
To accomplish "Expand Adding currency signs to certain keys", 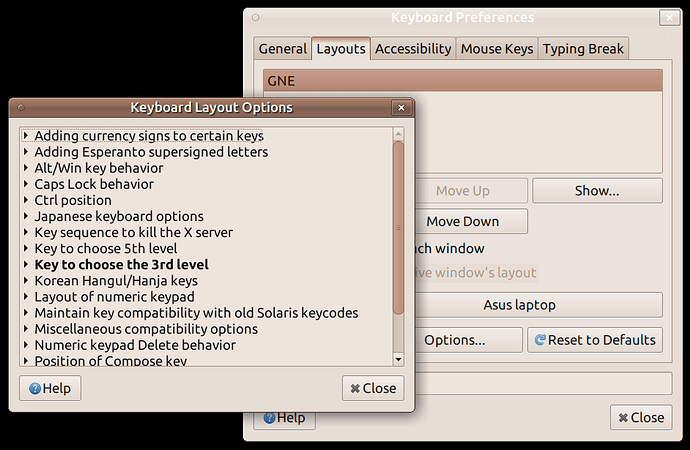I will [26, 135].
